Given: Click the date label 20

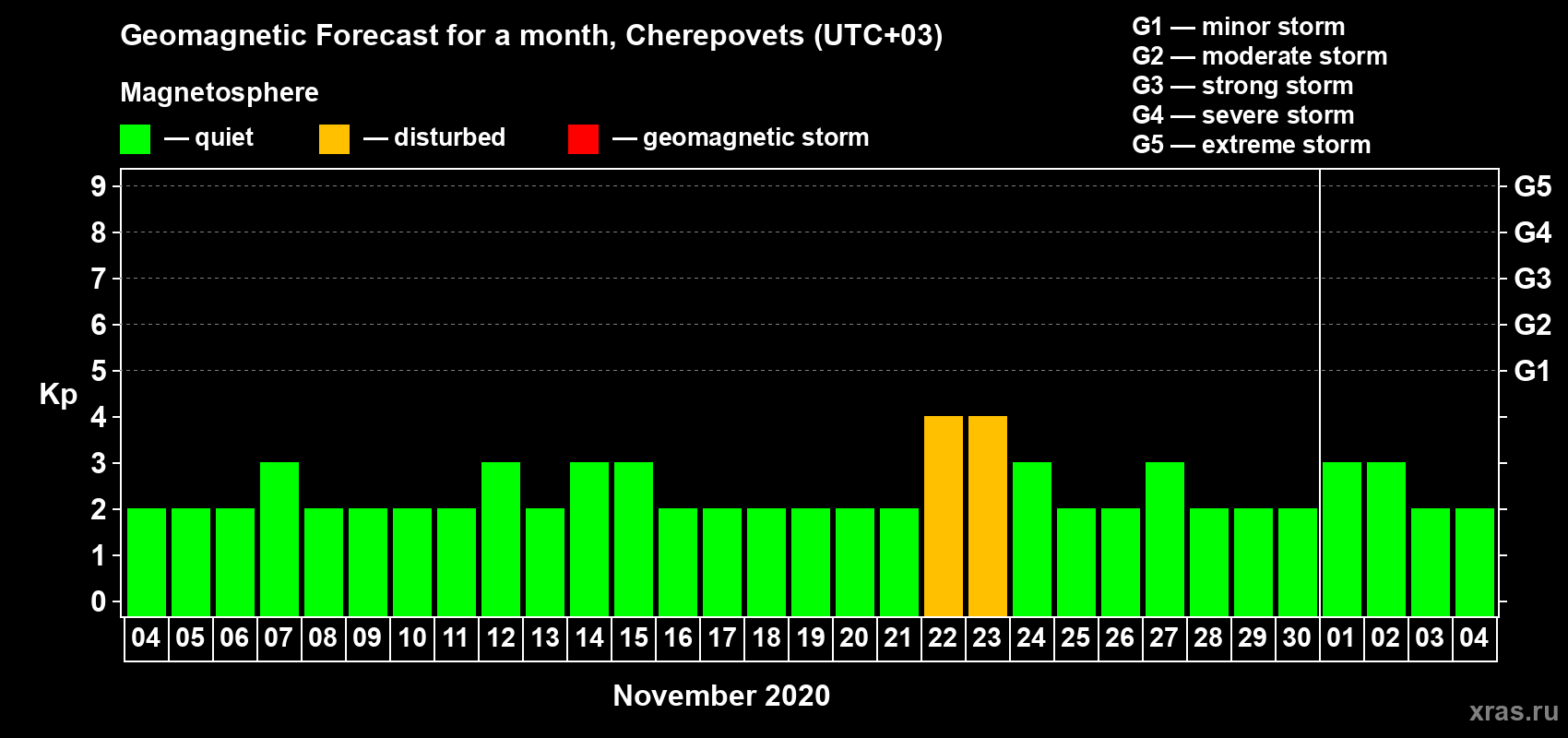Looking at the screenshot, I should [x=854, y=638].
